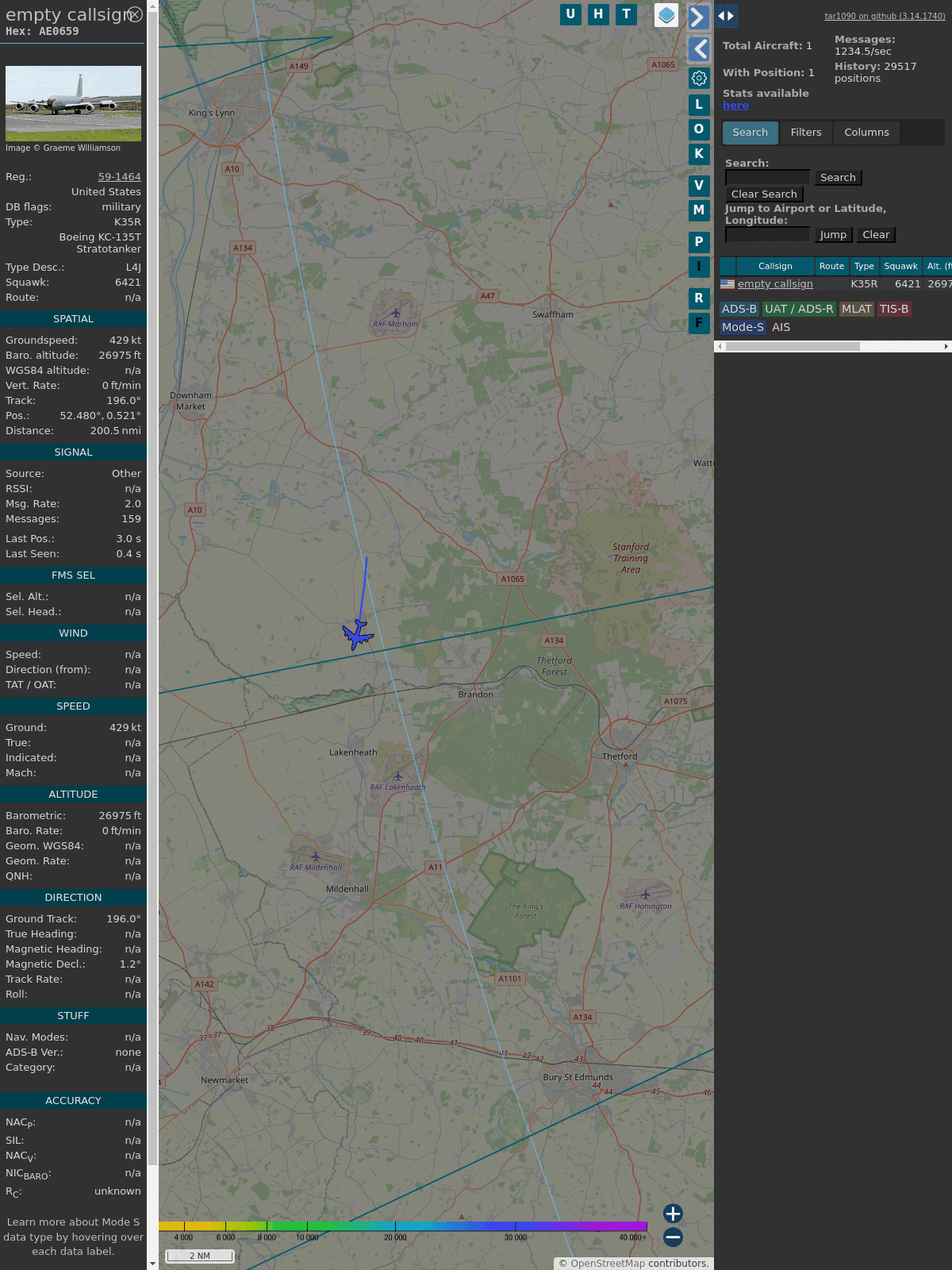Toggle the T map button
The height and width of the screenshot is (1270, 952).
(x=627, y=14)
